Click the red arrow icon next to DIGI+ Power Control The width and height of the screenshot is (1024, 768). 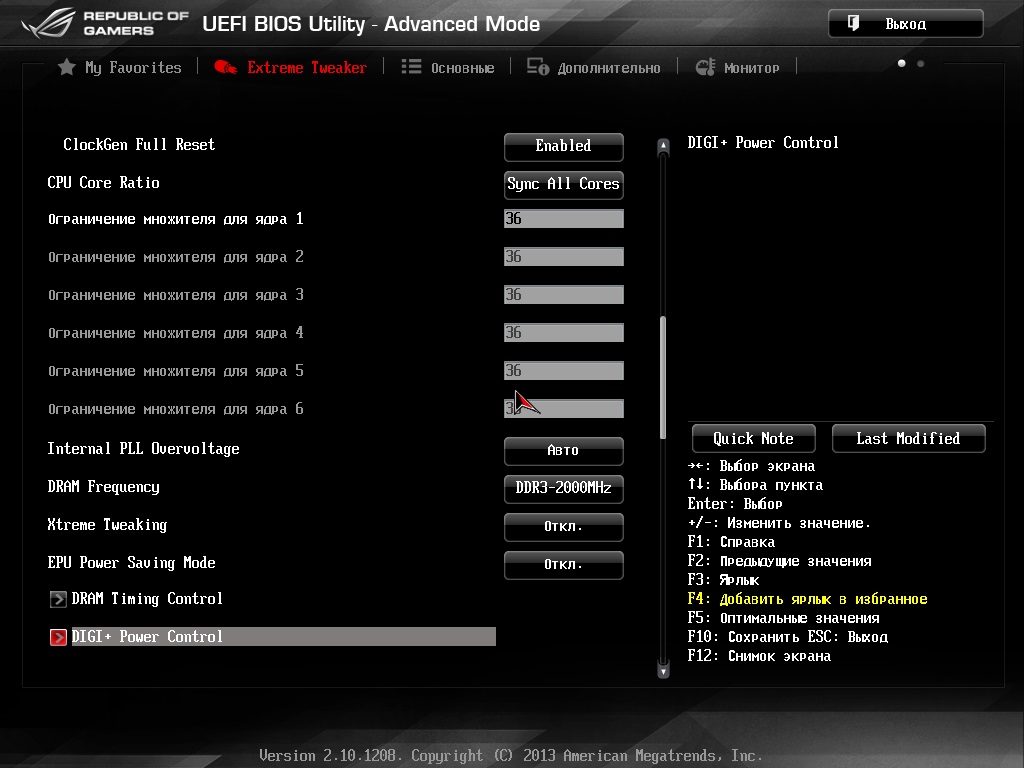pyautogui.click(x=58, y=637)
